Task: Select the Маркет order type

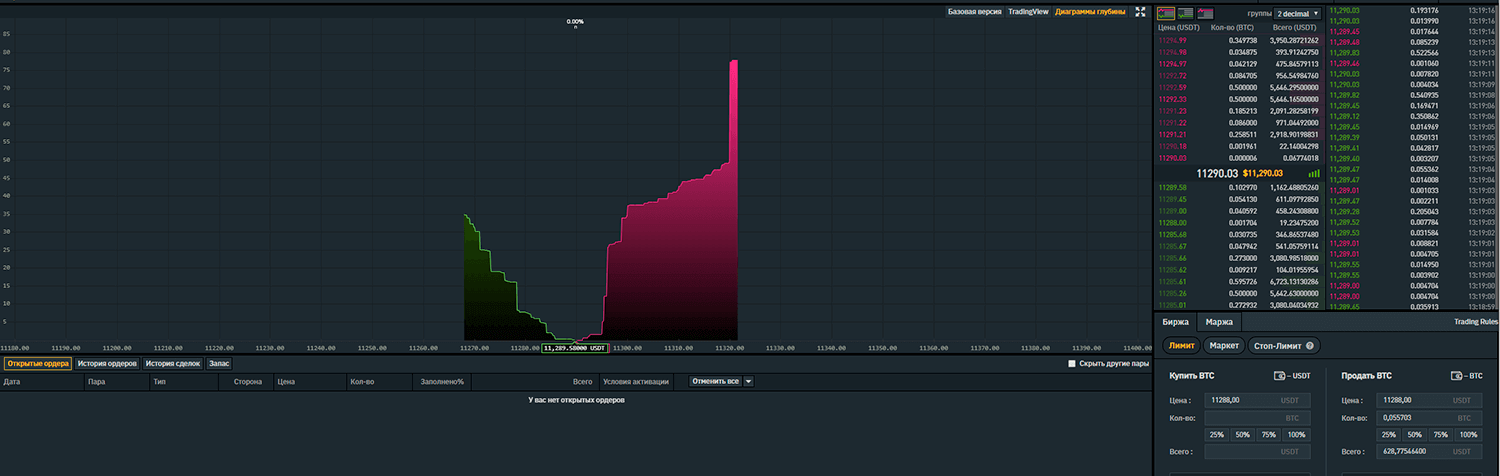Action: [x=1222, y=345]
